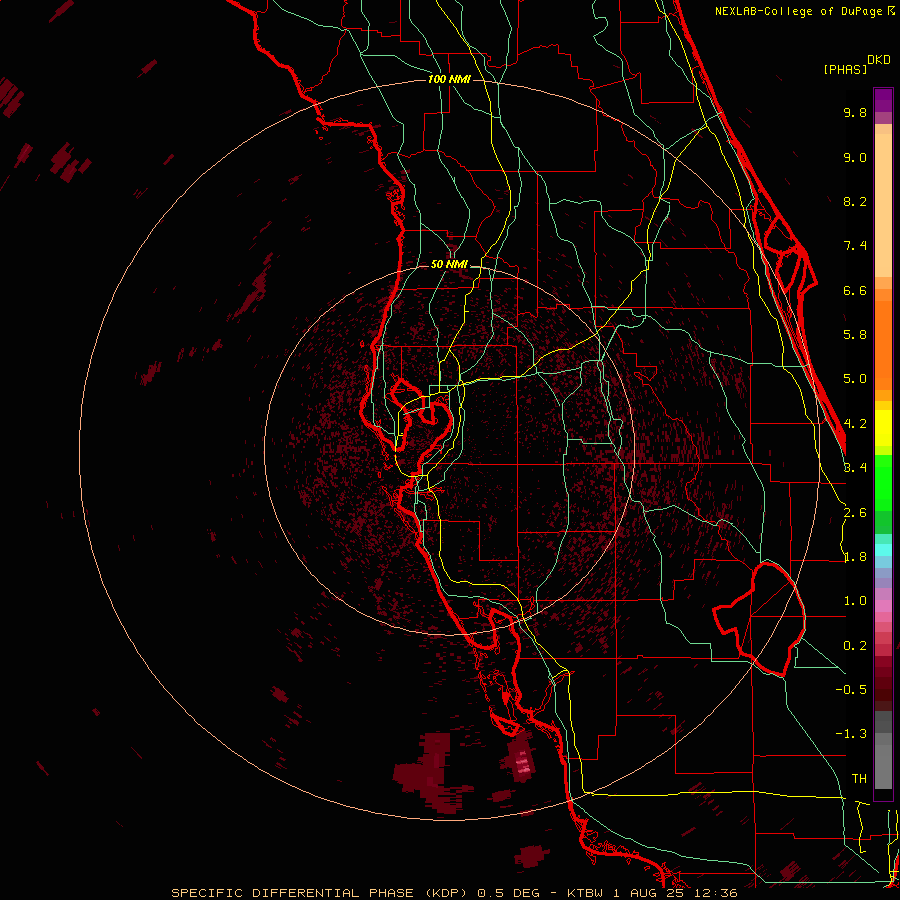This screenshot has width=900, height=900.
Task: Select the 6.6 scale value
Action: [855, 290]
